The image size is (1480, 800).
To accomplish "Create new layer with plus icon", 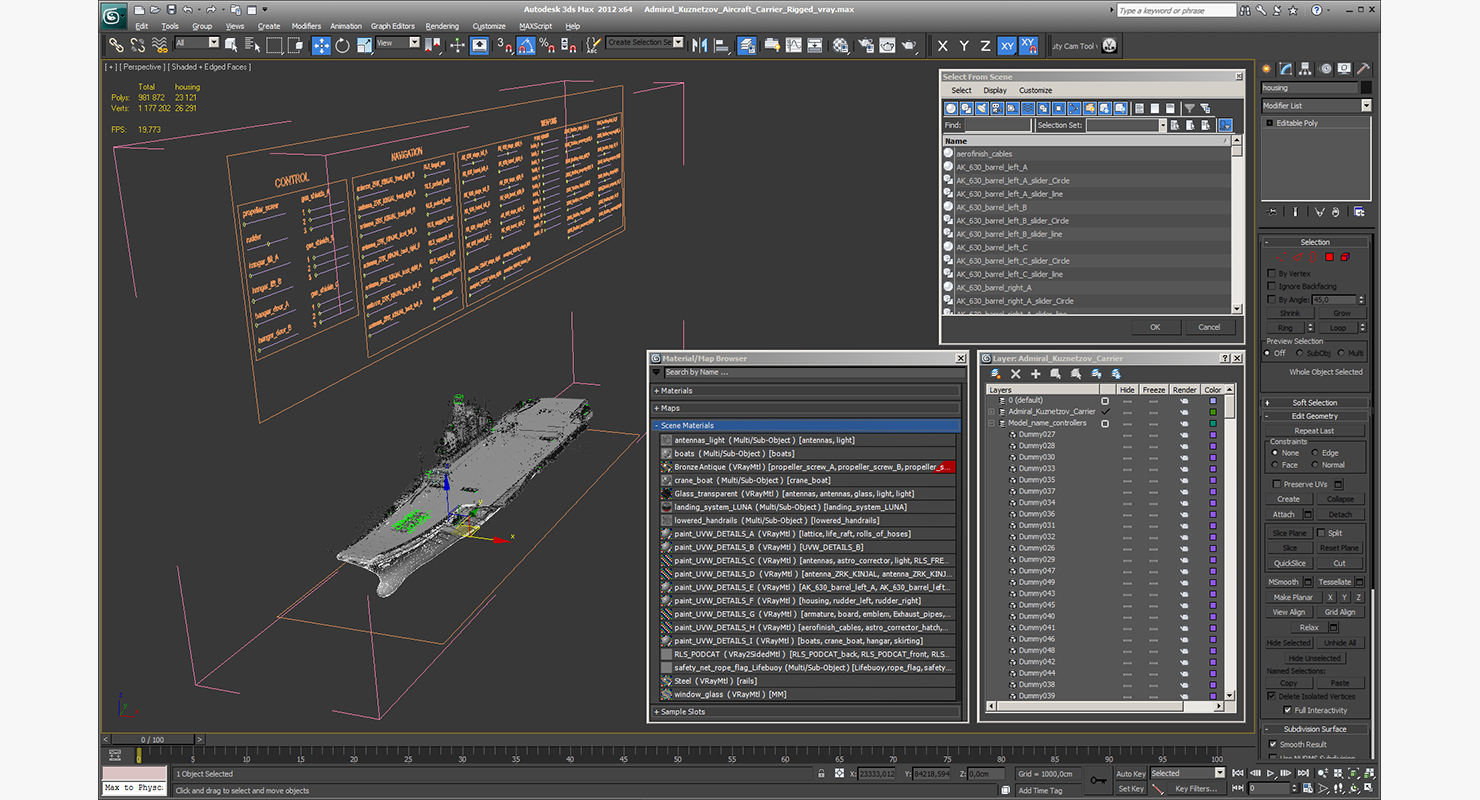I will (1035, 374).
